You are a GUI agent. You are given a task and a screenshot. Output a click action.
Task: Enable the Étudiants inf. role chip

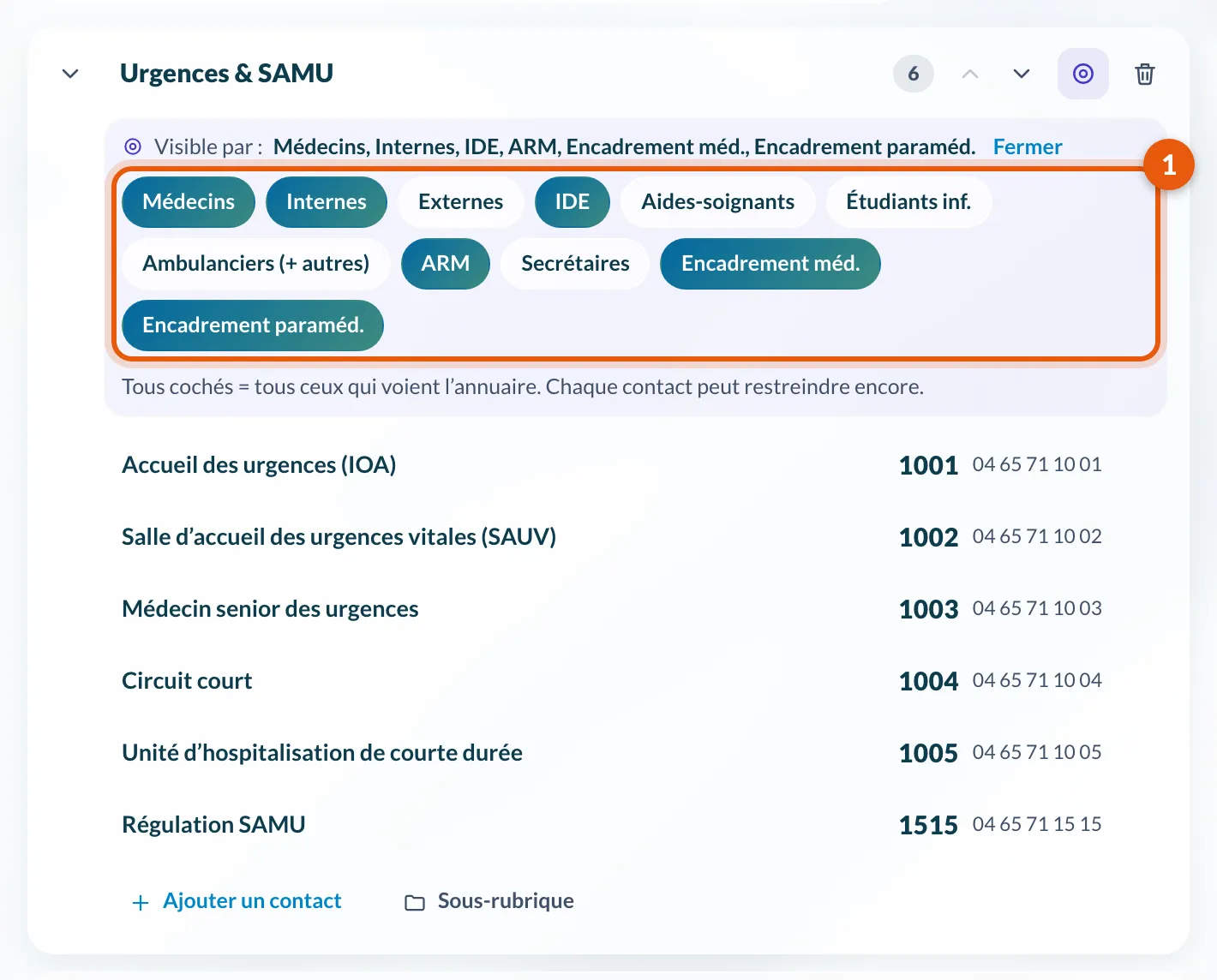pyautogui.click(x=908, y=202)
